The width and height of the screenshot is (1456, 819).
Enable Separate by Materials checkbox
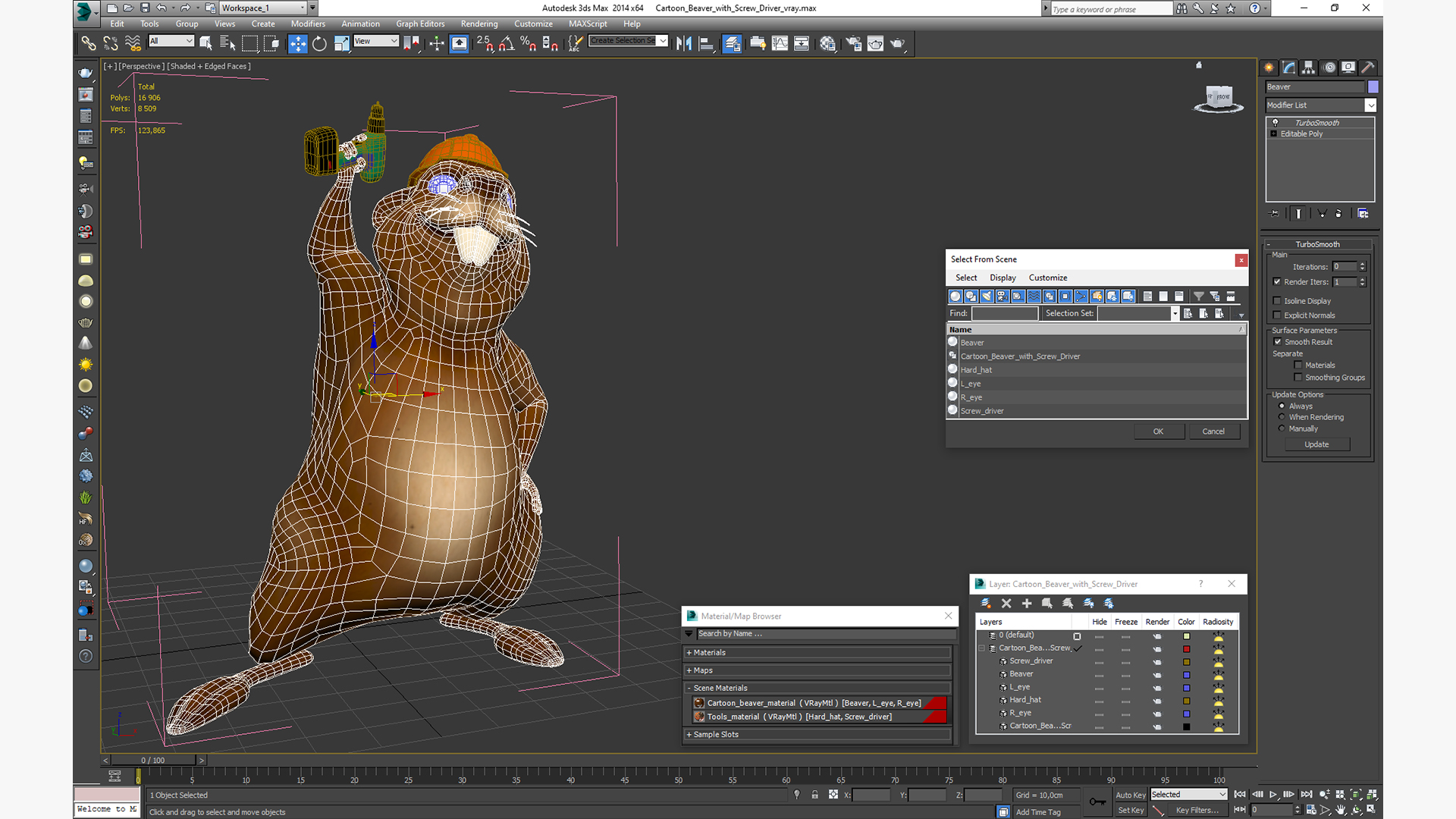(x=1298, y=366)
